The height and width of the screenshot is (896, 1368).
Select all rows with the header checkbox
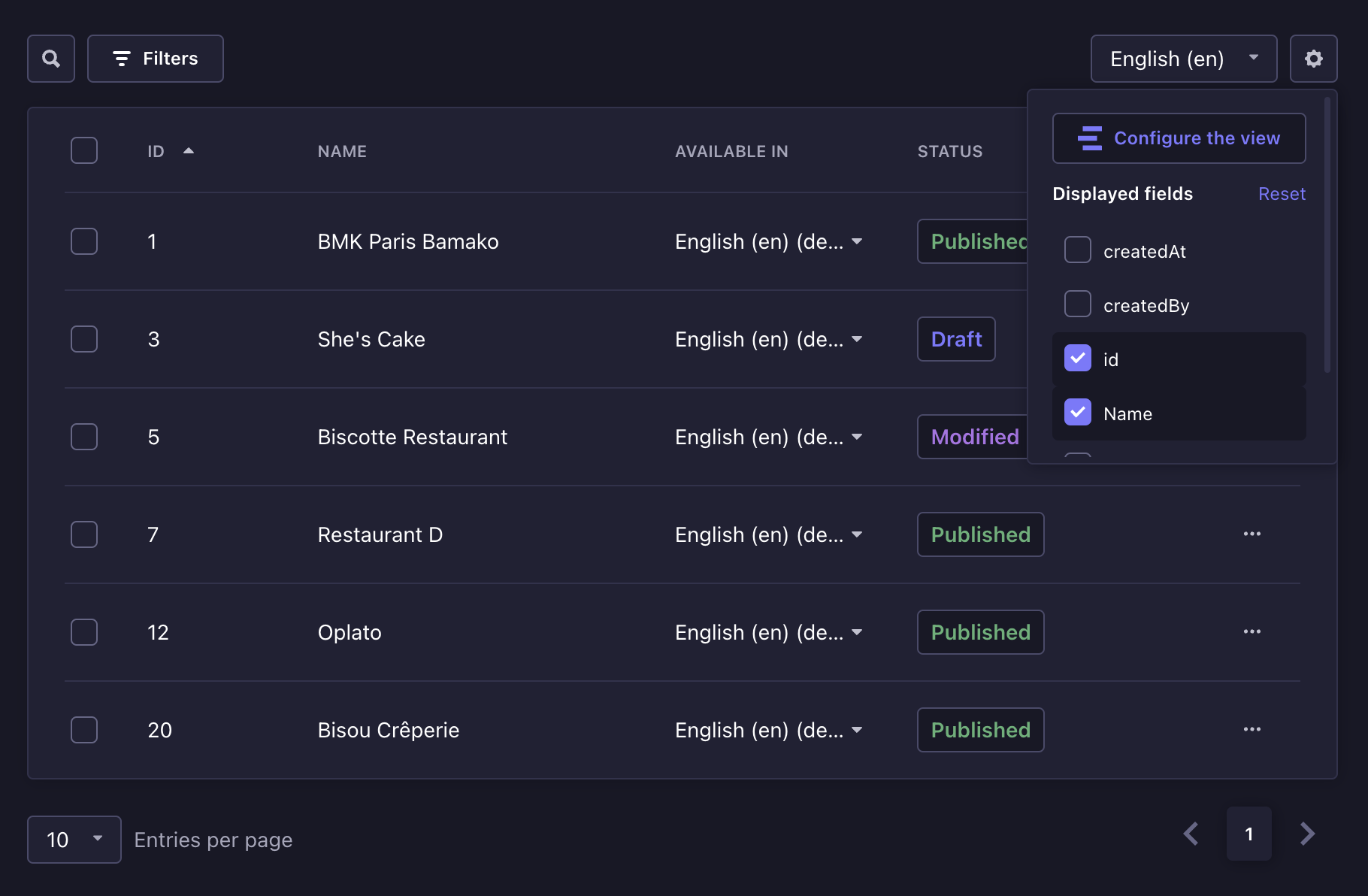pyautogui.click(x=84, y=150)
